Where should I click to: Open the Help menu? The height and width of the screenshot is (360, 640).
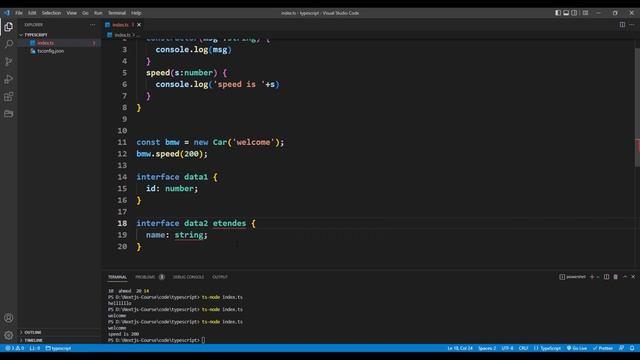(x=136, y=13)
